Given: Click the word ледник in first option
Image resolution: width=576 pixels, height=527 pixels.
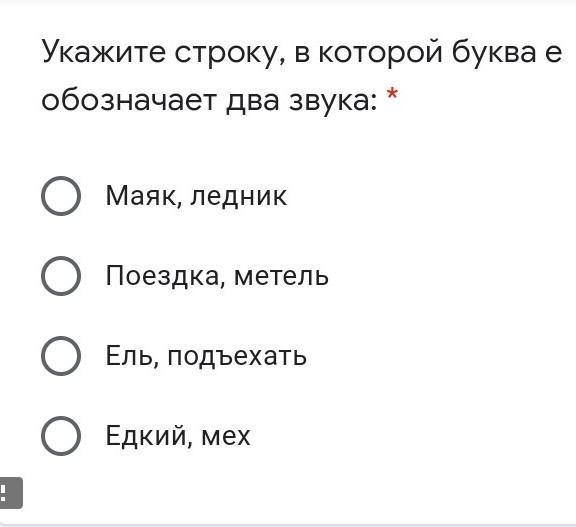Looking at the screenshot, I should pos(239,198).
